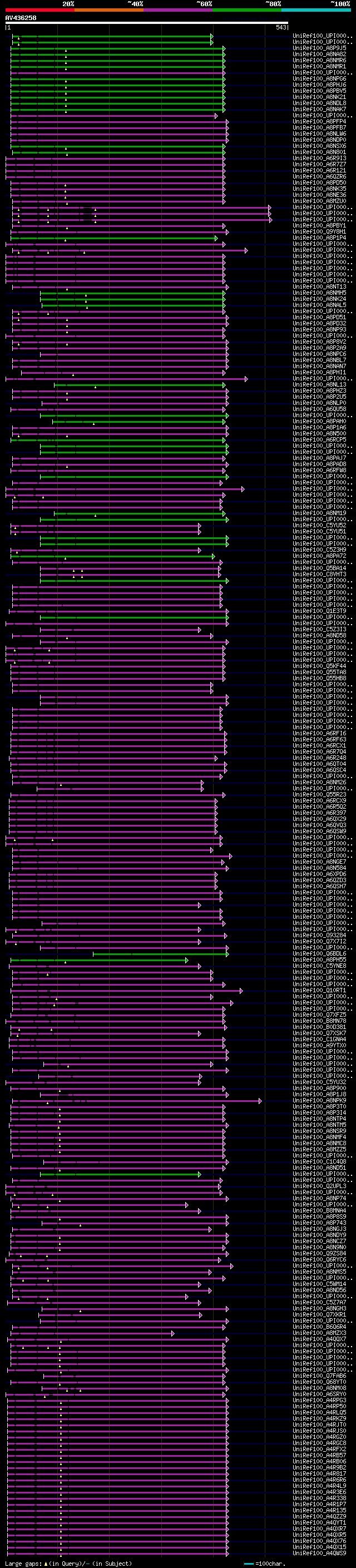Select the UniRef100_A6R397 row label
This screenshot has height=1568, width=356.
[319, 813]
